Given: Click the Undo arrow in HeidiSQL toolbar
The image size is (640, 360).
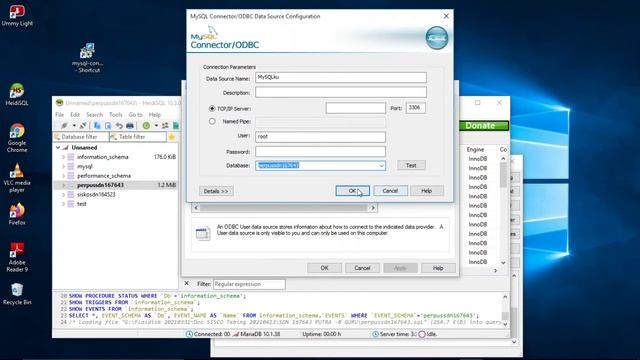Looking at the screenshot, I should 119,126.
